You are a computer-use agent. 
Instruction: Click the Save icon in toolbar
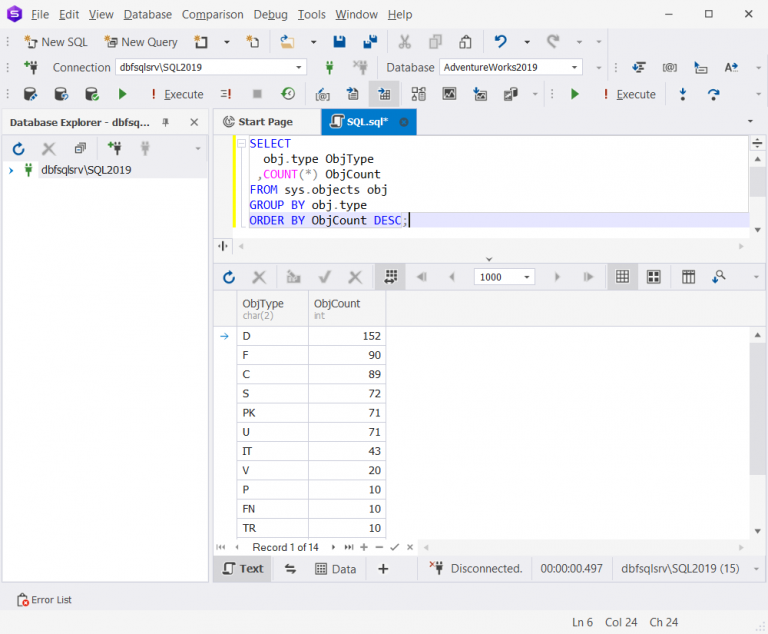339,42
